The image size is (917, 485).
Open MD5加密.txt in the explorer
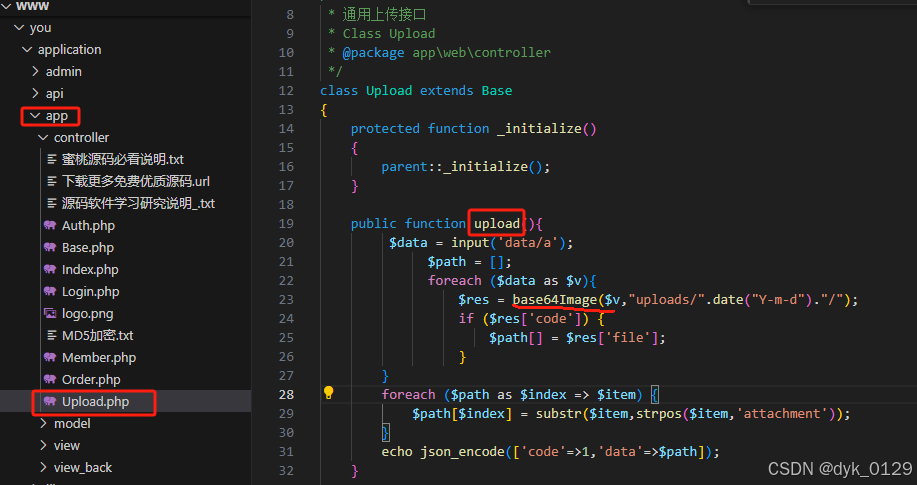(x=98, y=335)
